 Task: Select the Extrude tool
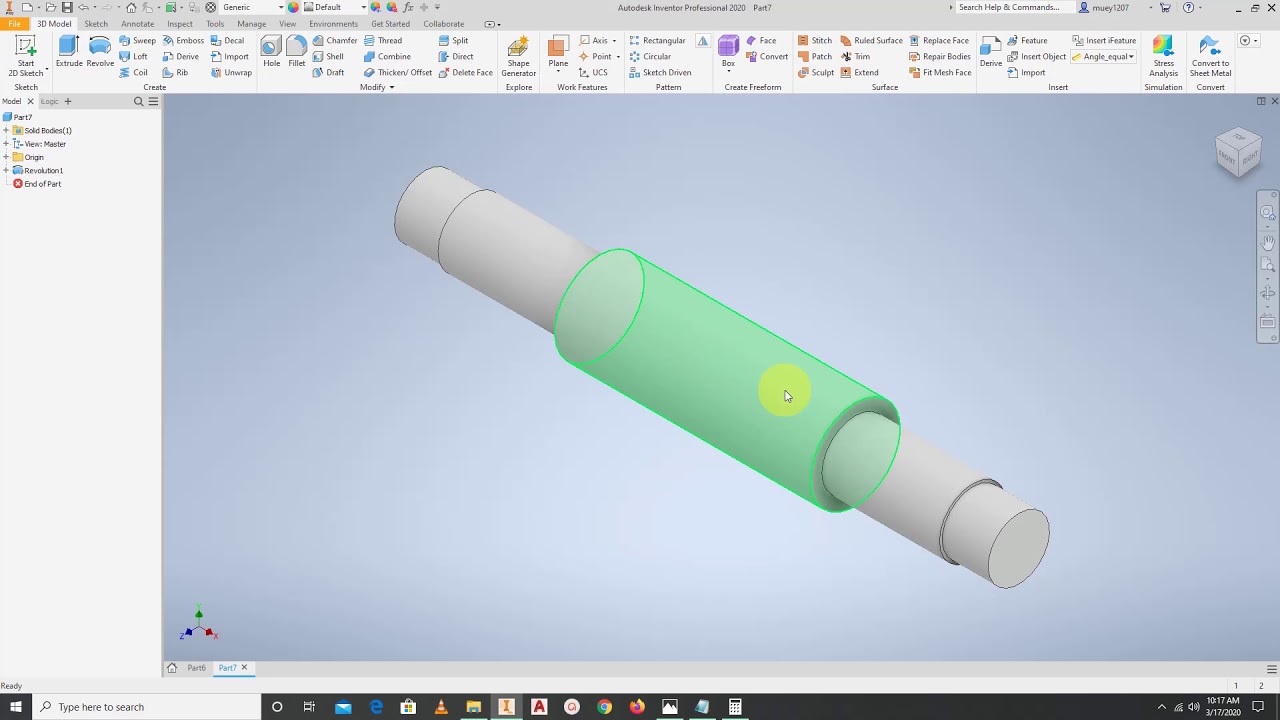click(x=69, y=52)
